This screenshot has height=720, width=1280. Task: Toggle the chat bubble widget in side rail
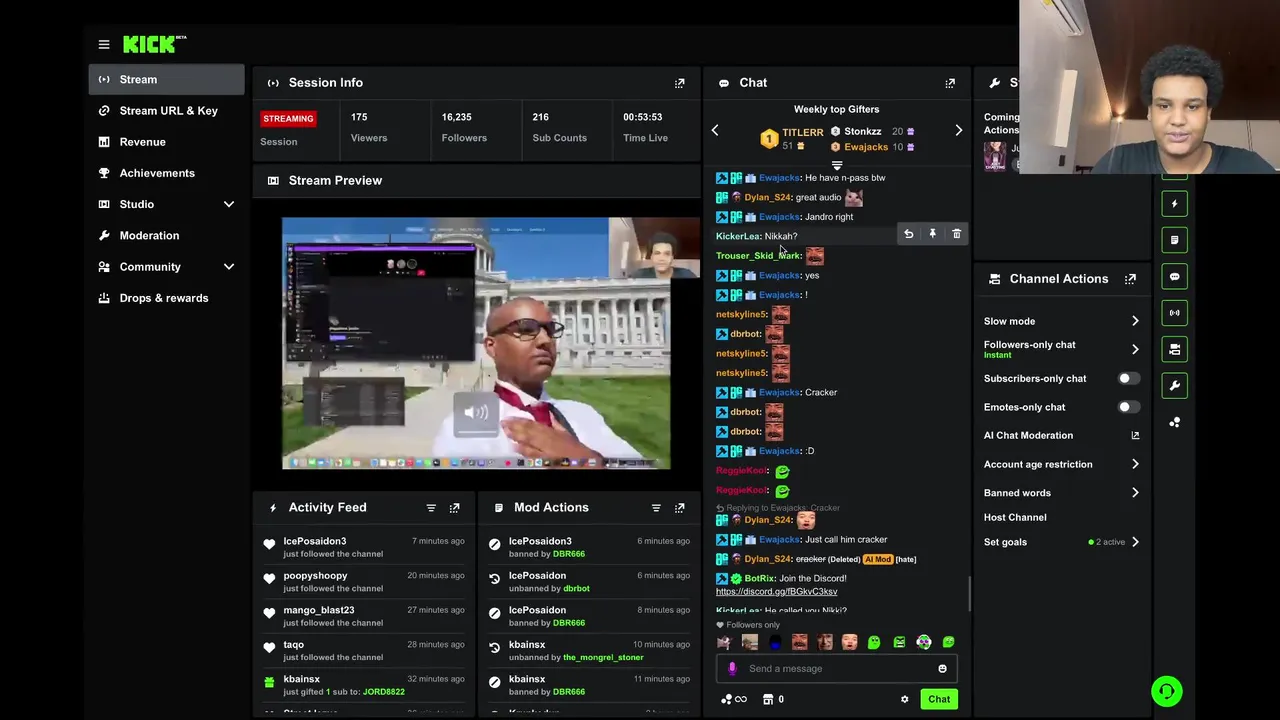[x=1175, y=277]
